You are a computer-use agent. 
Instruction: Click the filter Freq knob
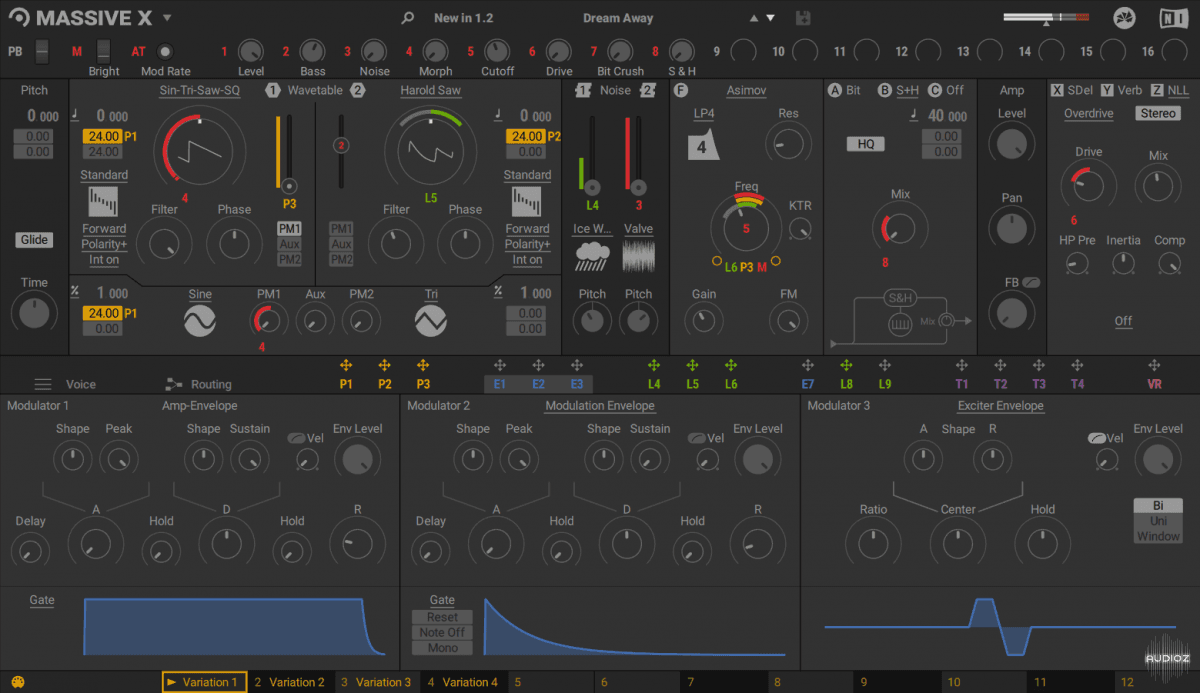(x=746, y=229)
